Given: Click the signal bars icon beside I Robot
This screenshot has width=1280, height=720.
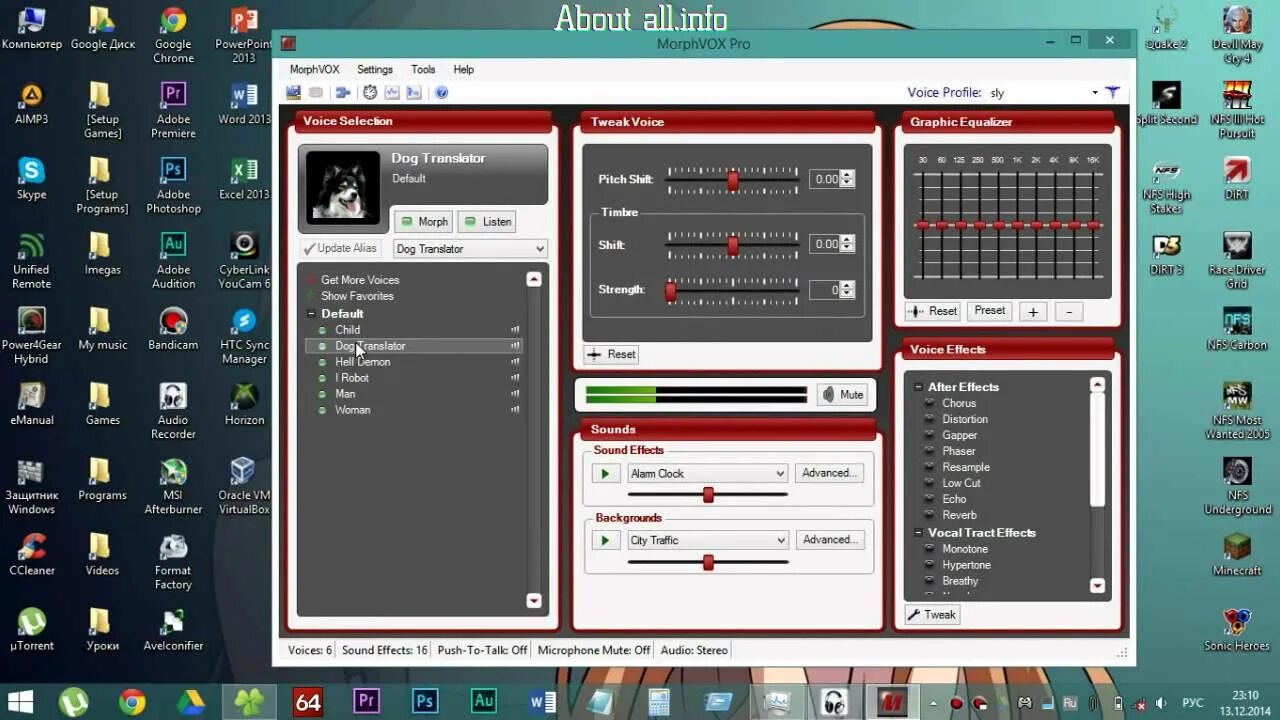Looking at the screenshot, I should tap(516, 378).
